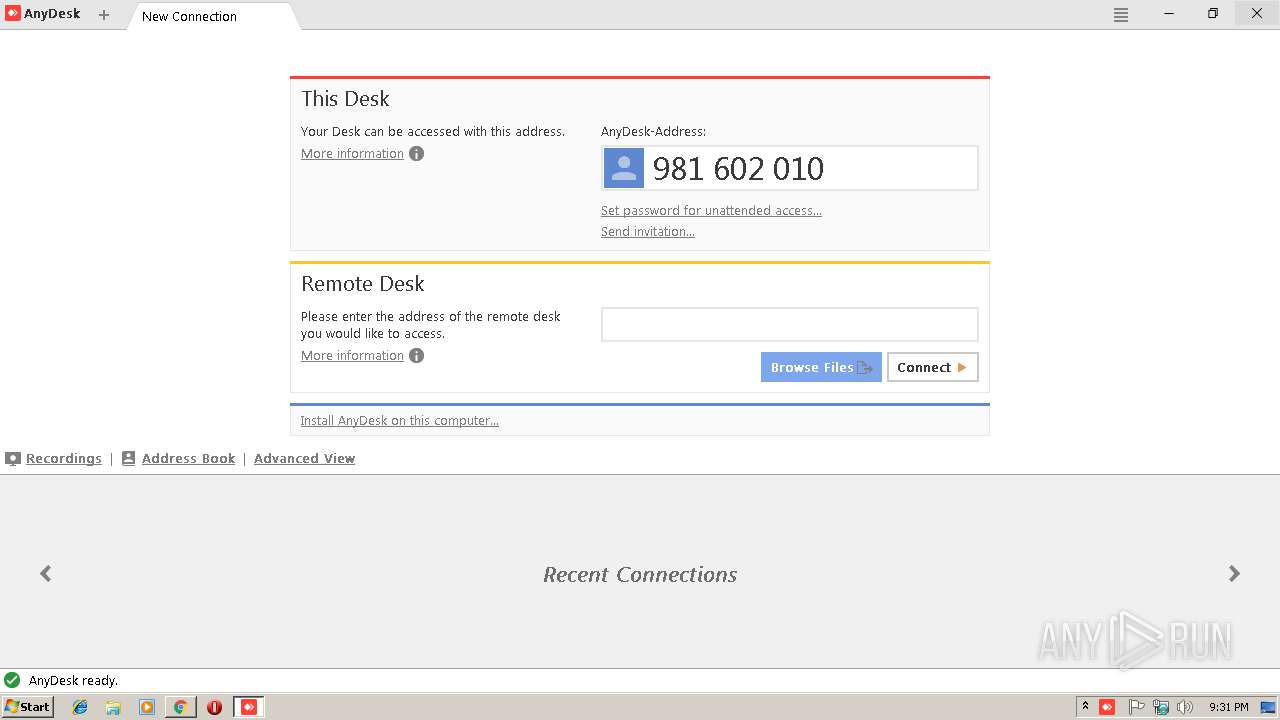Click the Recordings icon
This screenshot has width=1280, height=720.
(13, 458)
